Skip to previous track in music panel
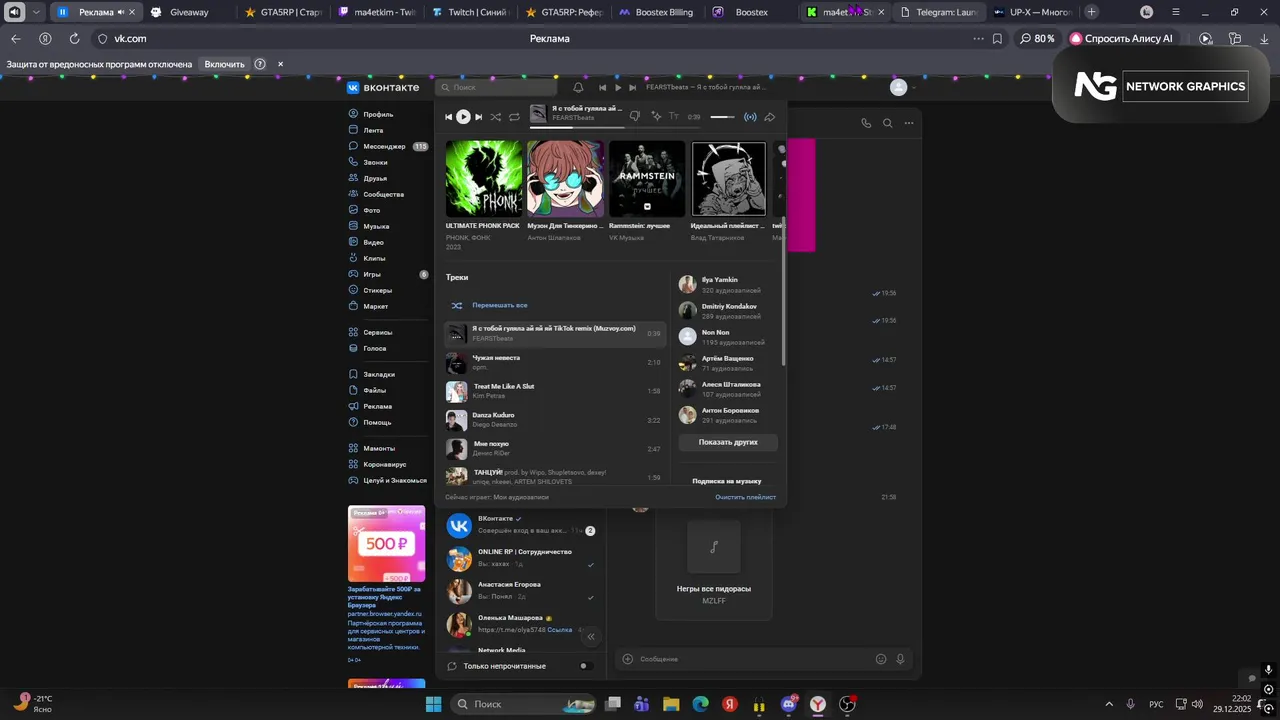This screenshot has width=1280, height=720. pos(449,117)
